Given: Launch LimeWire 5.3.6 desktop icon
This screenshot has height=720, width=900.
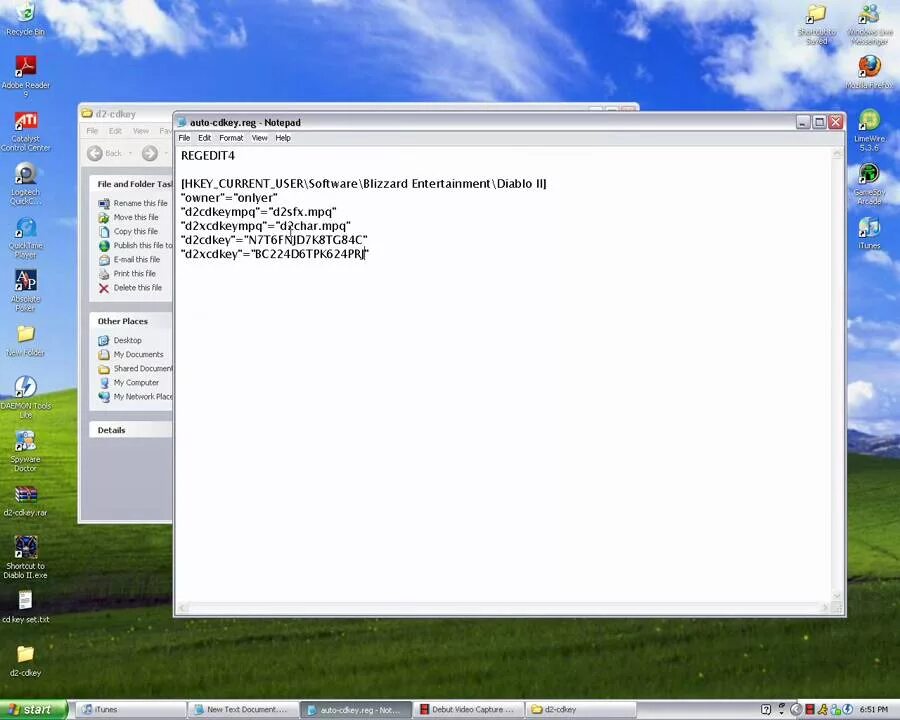Looking at the screenshot, I should tap(870, 130).
